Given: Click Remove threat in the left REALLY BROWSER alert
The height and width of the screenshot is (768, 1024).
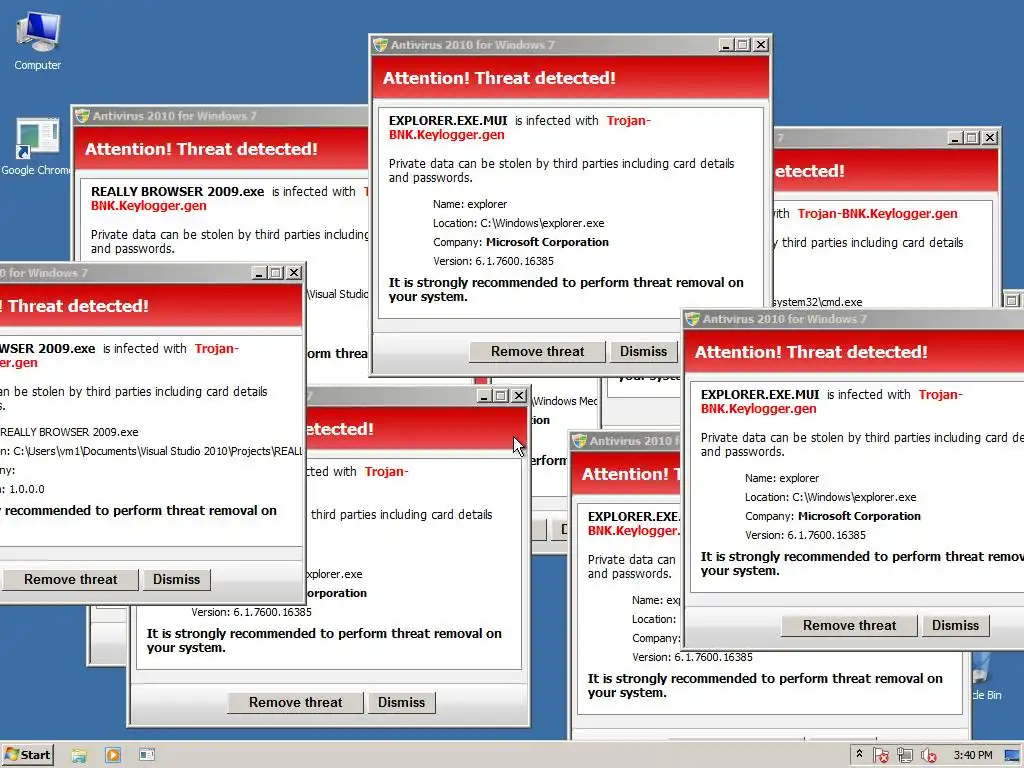Looking at the screenshot, I should pyautogui.click(x=71, y=579).
